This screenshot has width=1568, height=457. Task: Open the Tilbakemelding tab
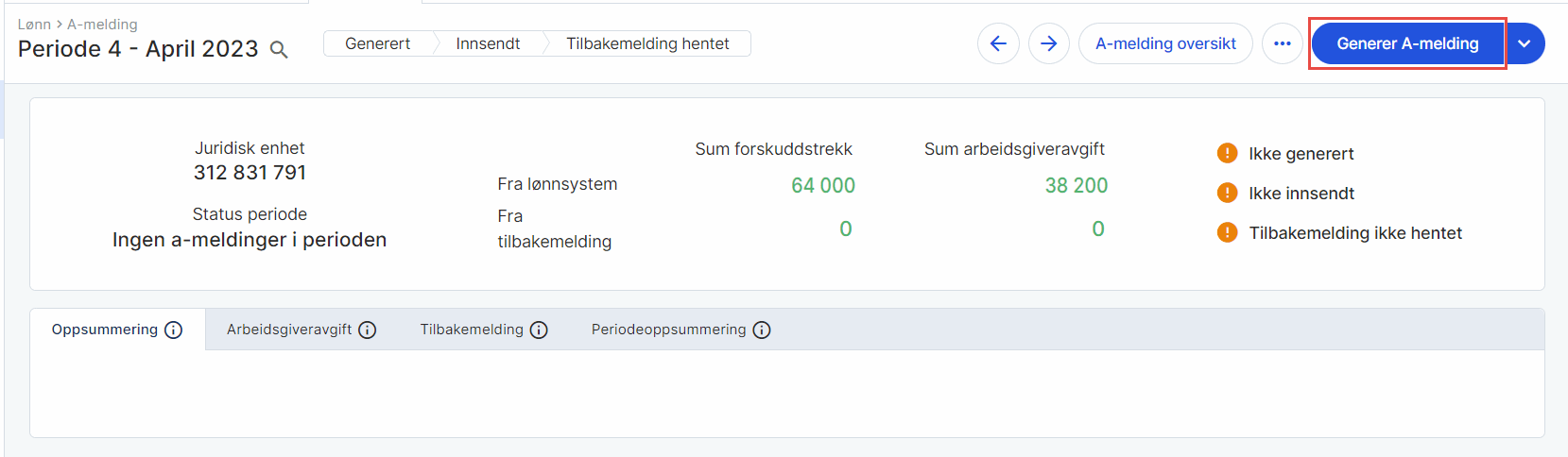[x=472, y=330]
